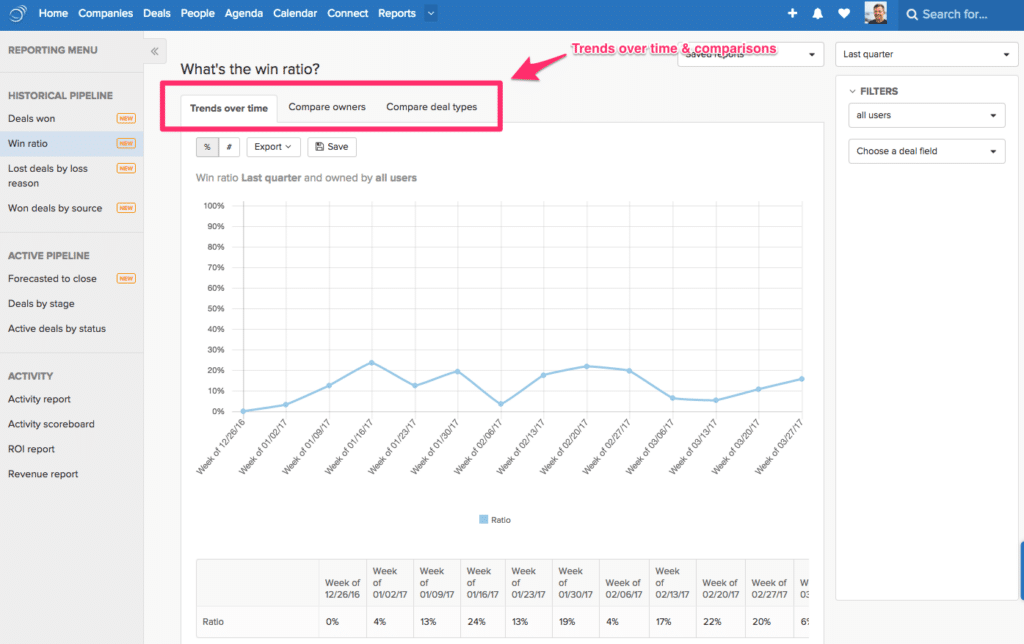Open the all users filter dropdown
The width and height of the screenshot is (1024, 644).
(926, 116)
